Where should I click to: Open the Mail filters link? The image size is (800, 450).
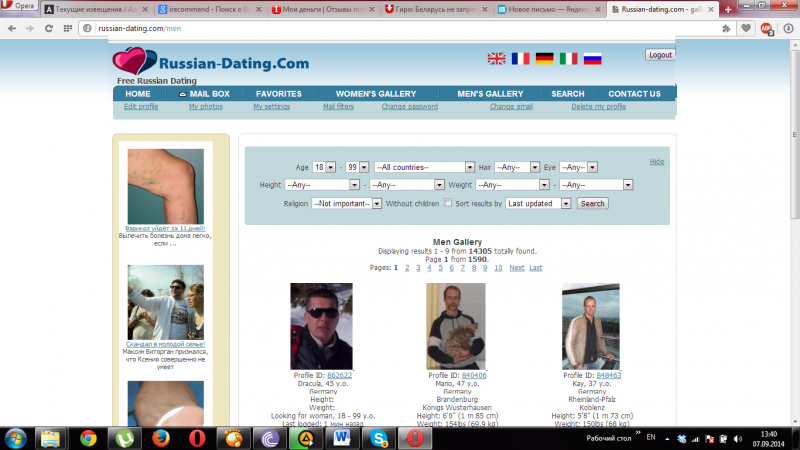[338, 107]
